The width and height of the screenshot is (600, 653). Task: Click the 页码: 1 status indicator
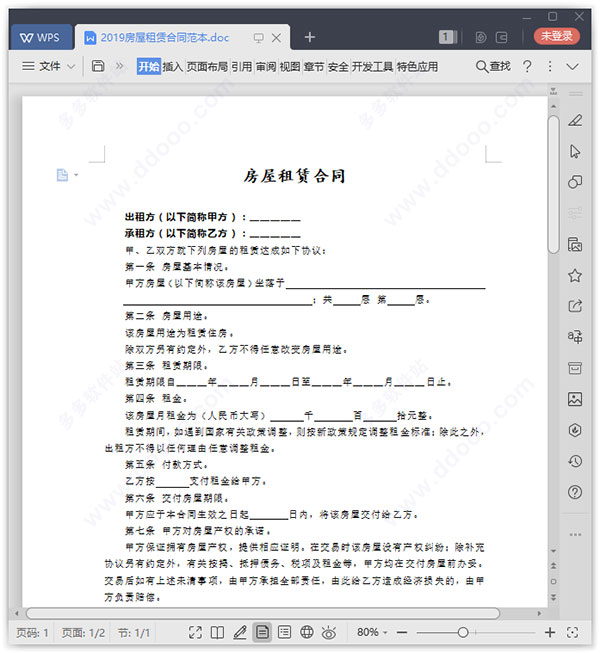click(x=32, y=633)
